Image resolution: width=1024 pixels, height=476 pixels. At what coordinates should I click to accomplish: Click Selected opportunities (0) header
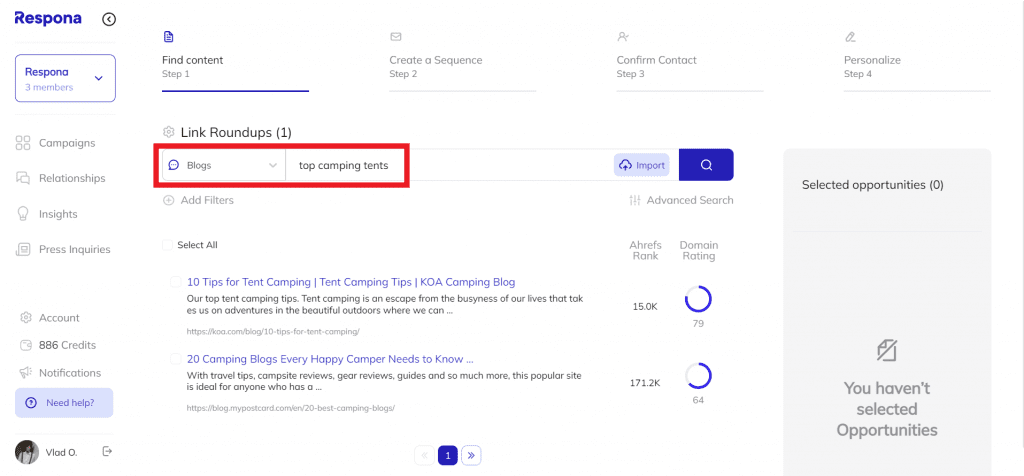872,185
